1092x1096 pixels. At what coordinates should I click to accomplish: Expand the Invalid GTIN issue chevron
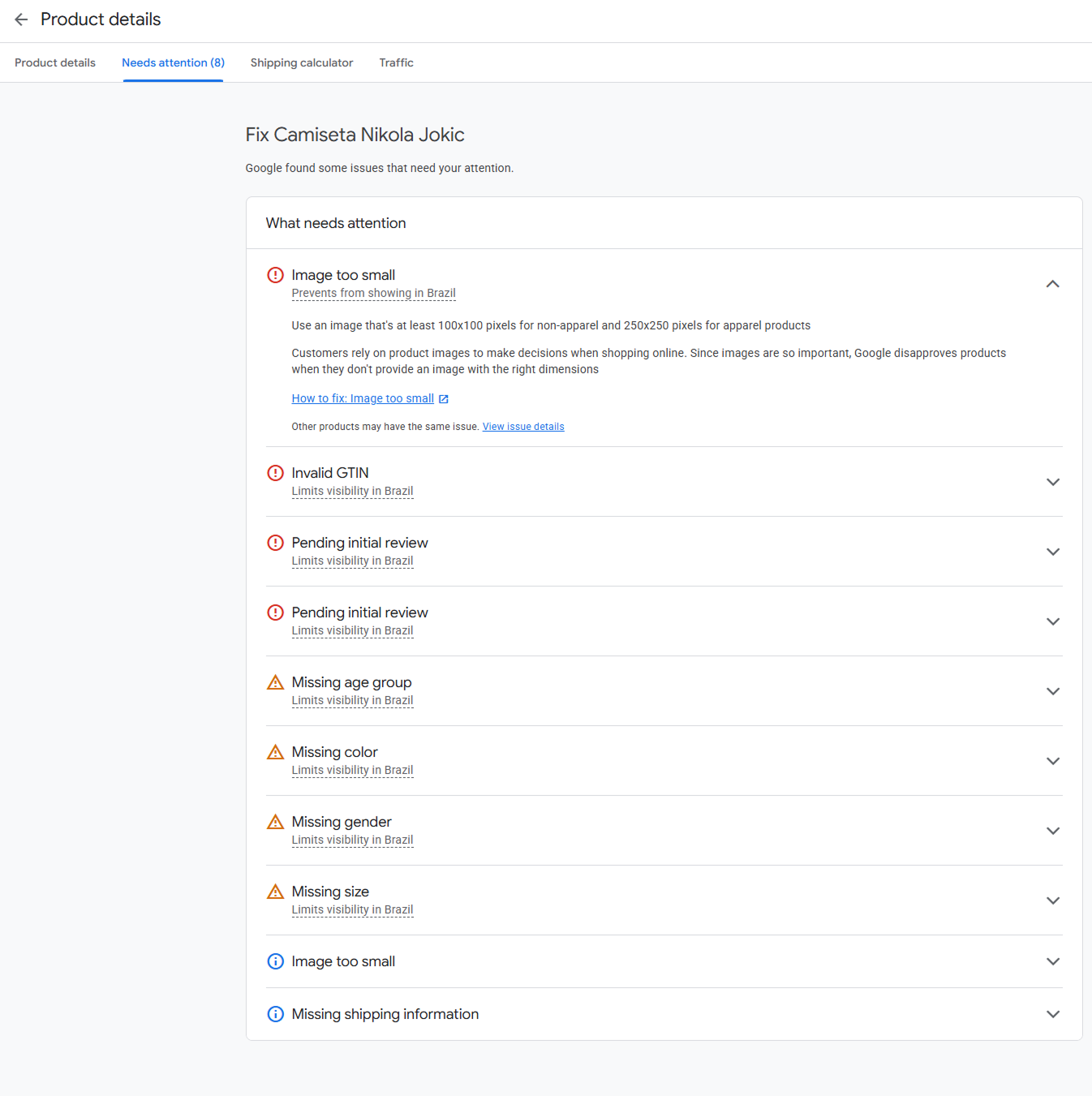click(1053, 482)
